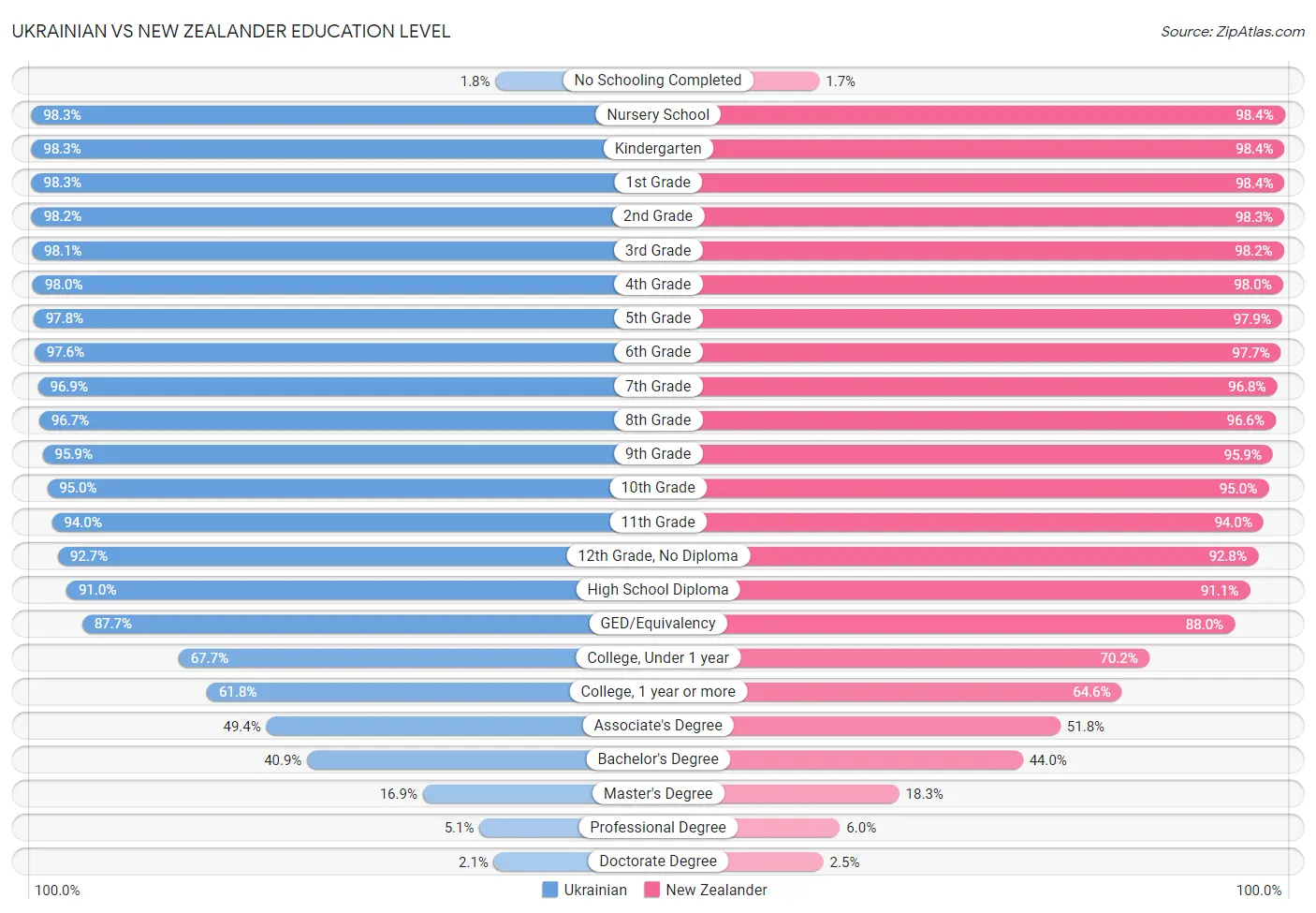
Task: Click the New Zealander College Under 1 year bar
Action: click(x=944, y=658)
